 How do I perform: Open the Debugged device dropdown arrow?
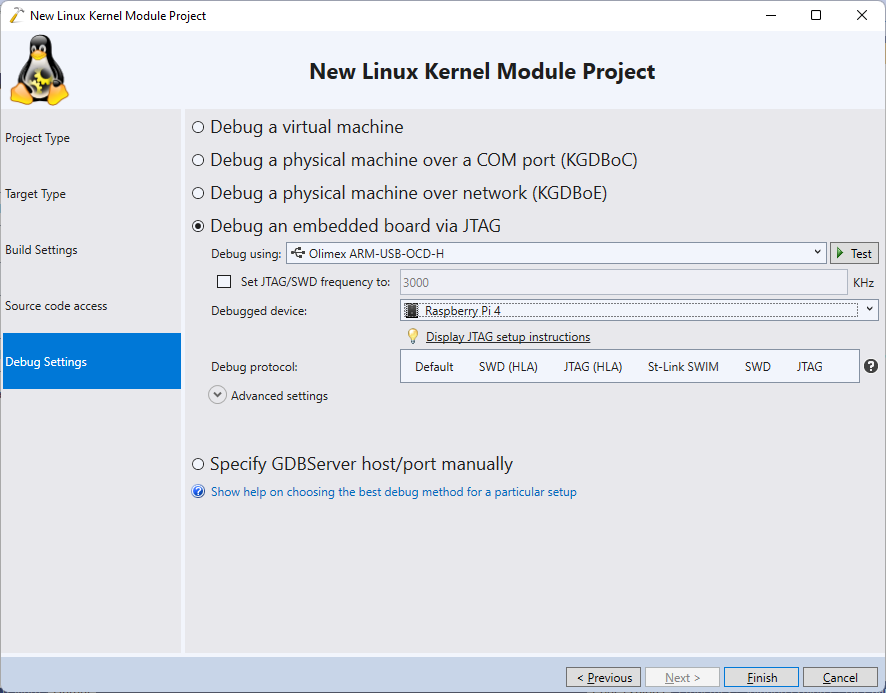click(870, 309)
